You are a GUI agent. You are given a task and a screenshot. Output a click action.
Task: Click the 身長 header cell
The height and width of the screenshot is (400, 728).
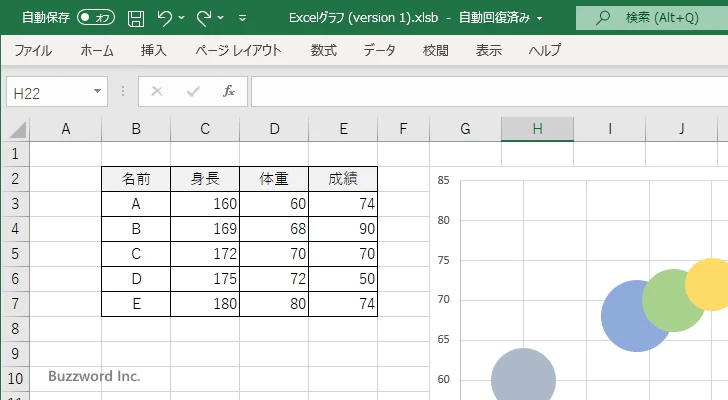coord(205,179)
